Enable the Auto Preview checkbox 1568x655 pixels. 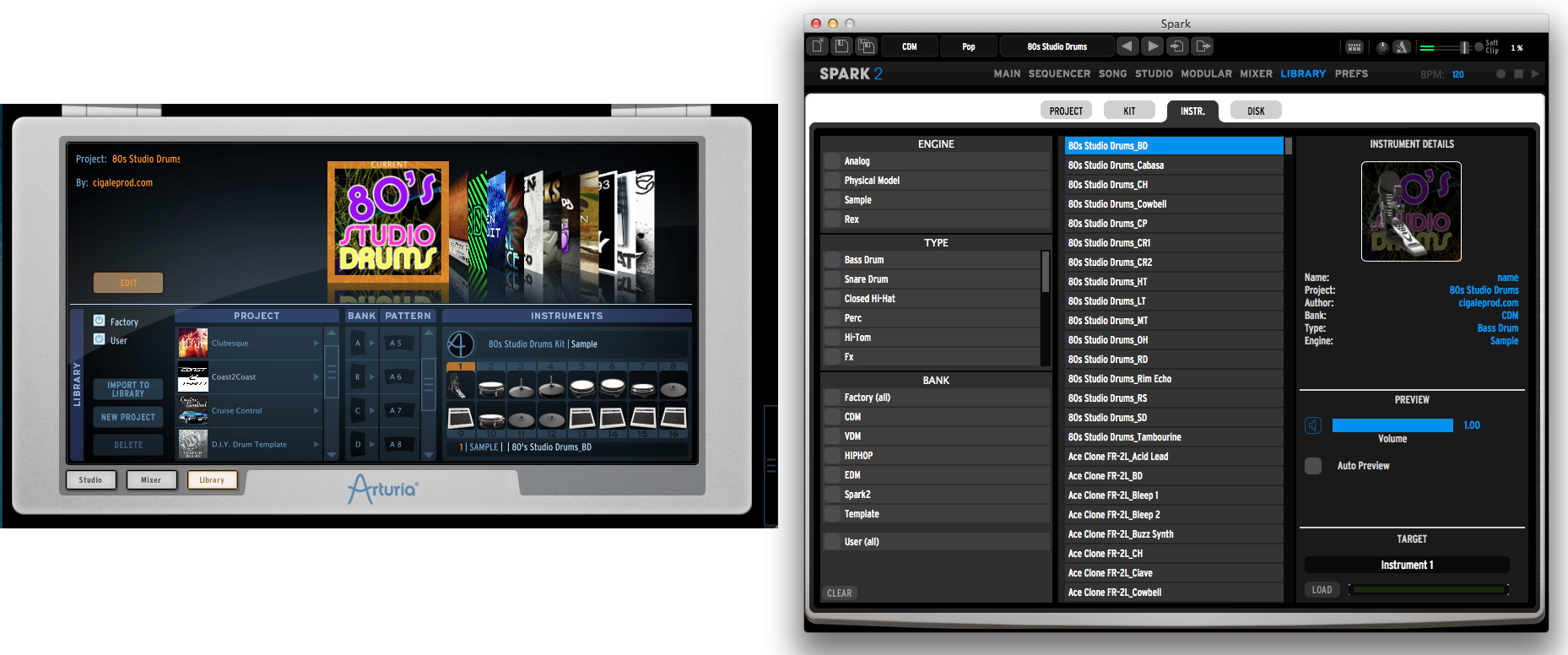point(1313,466)
